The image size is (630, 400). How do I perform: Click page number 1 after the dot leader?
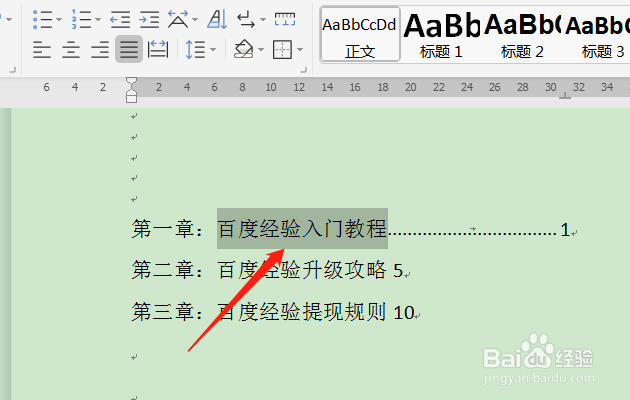pos(565,230)
